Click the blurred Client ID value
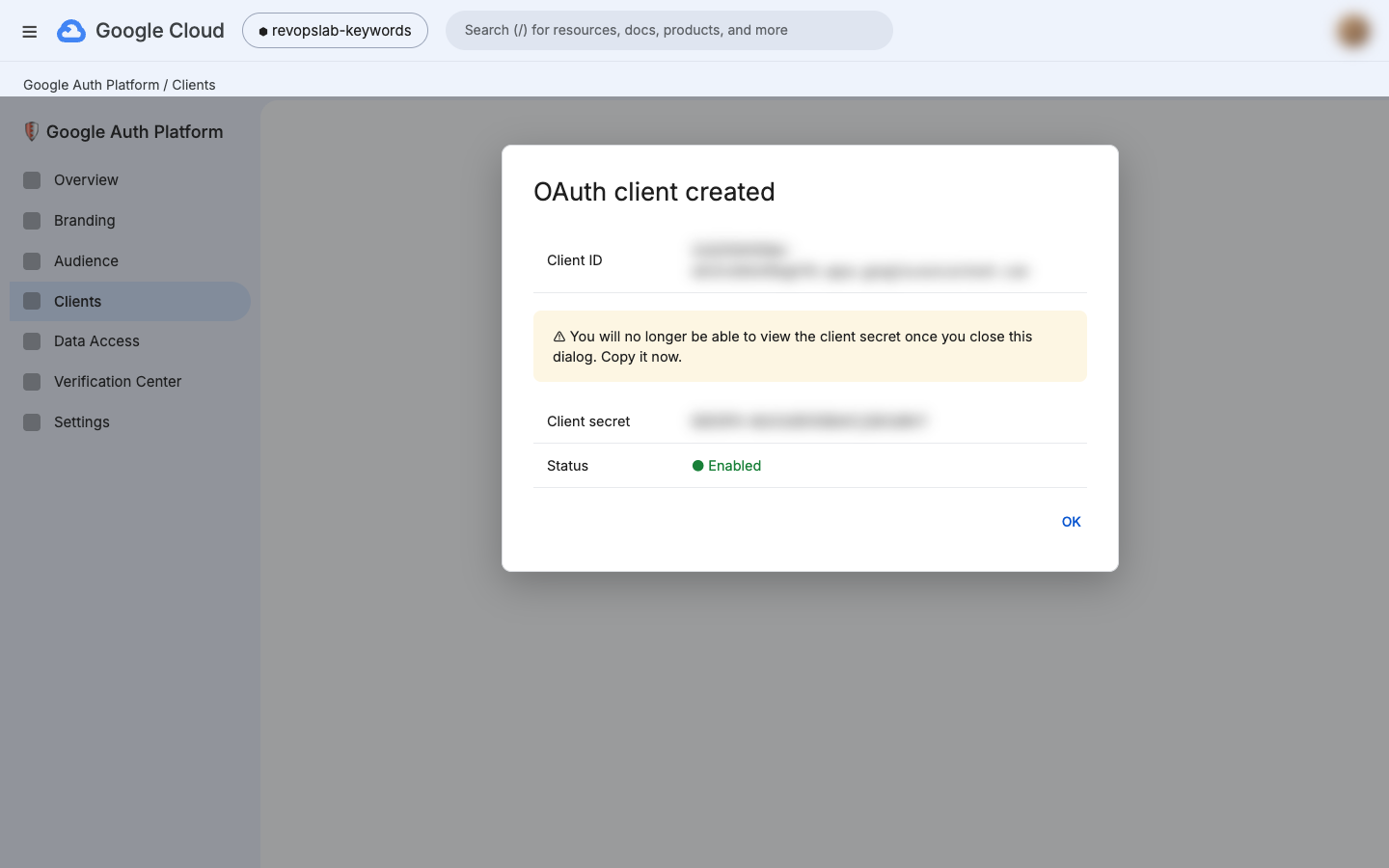 point(860,260)
